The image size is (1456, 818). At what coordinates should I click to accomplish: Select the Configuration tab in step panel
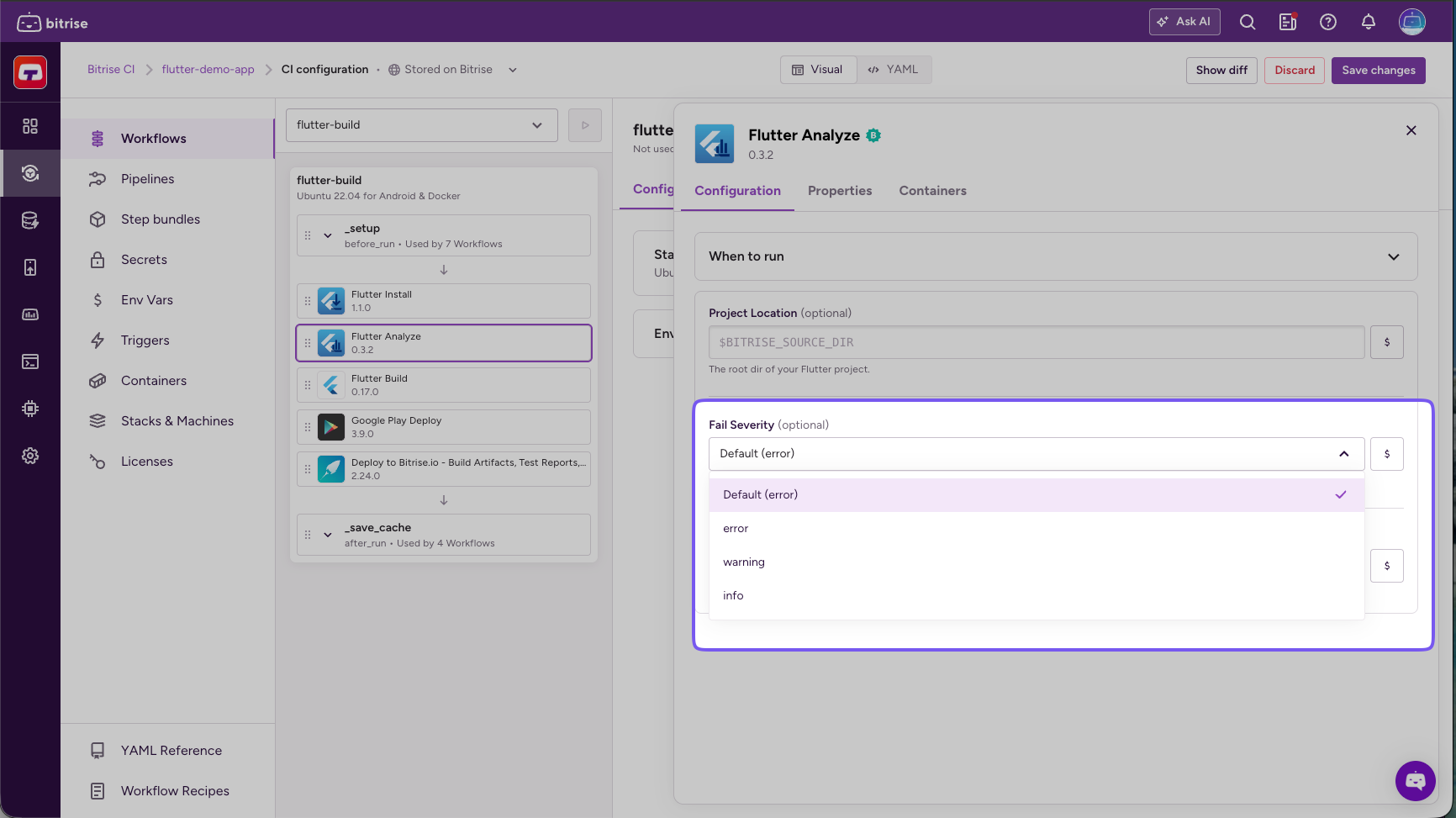[x=738, y=191]
